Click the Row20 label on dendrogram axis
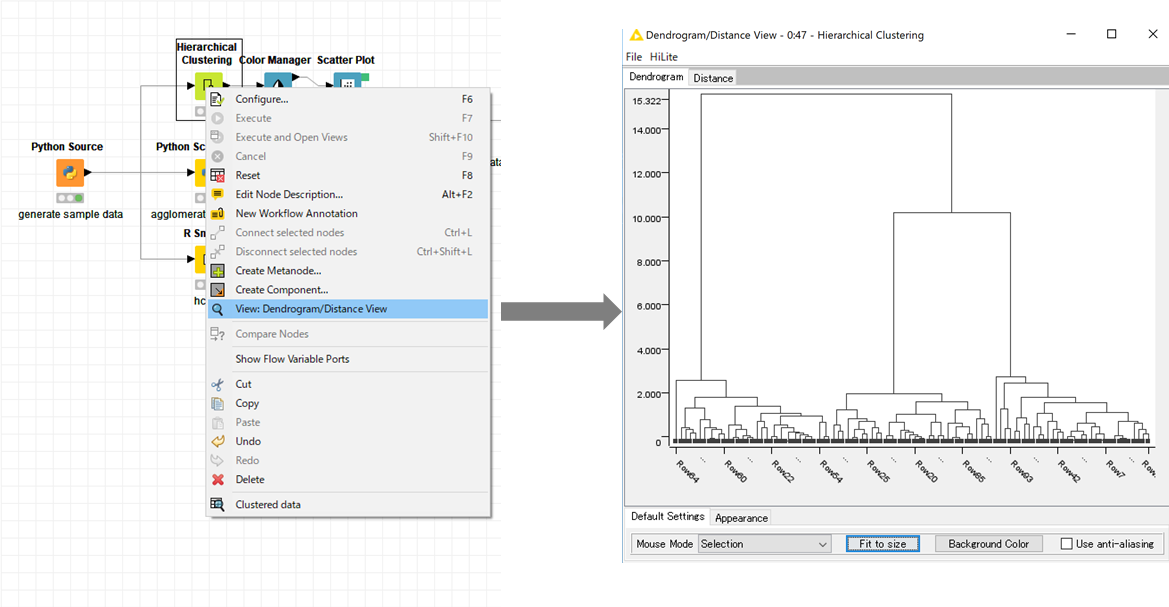Screen dimensions: 1169x607 click(926, 471)
